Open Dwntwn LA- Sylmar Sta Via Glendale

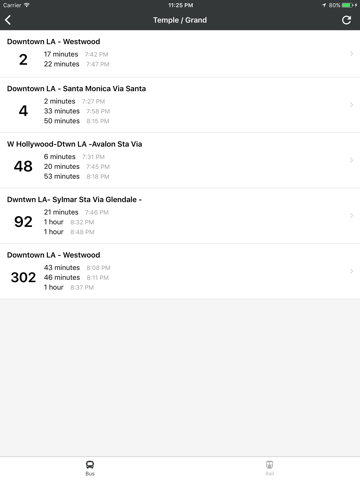[x=74, y=199]
